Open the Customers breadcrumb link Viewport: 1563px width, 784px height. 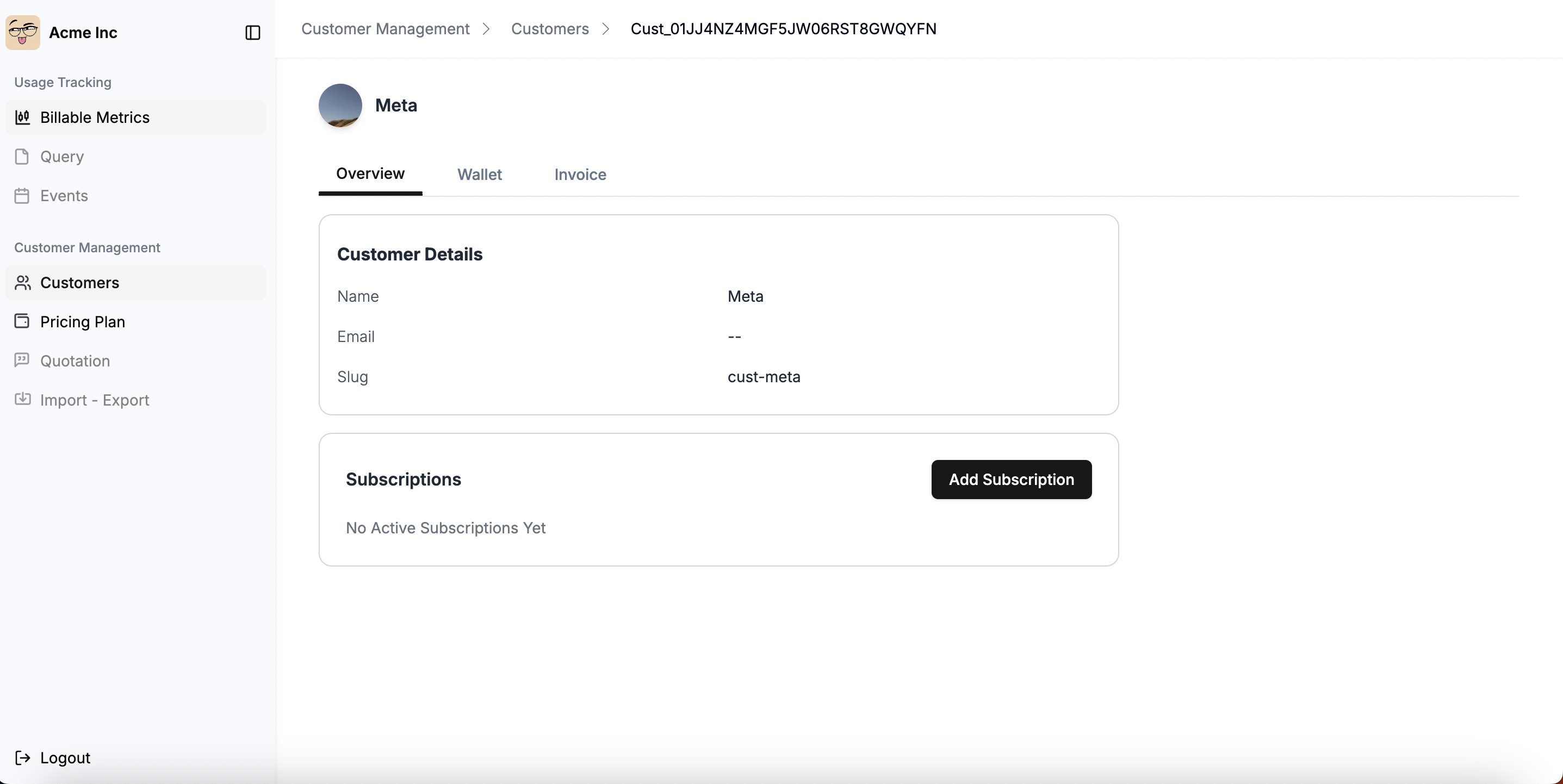[549, 28]
